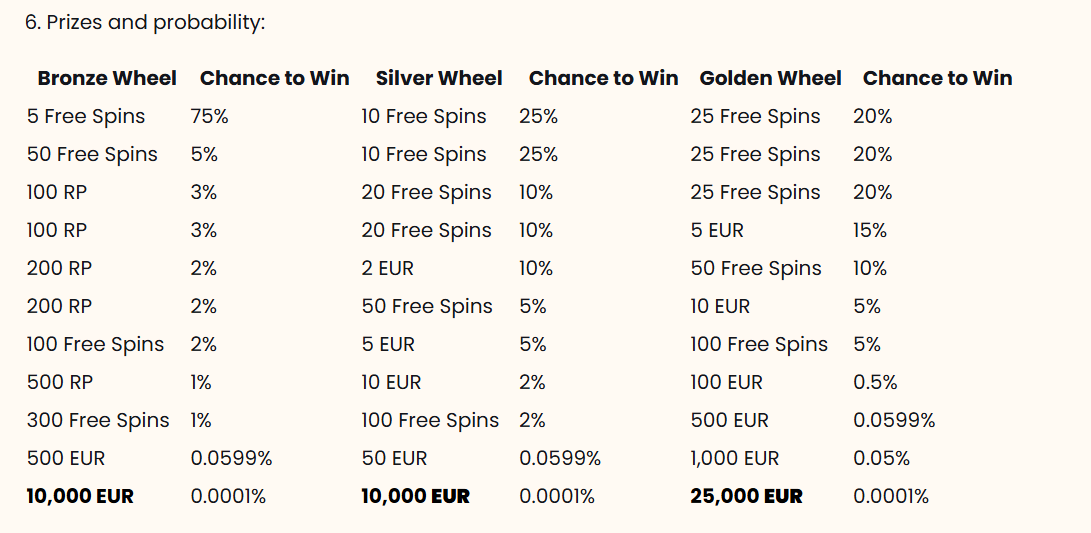Screen dimensions: 1091x533
Task: Select the 2 EUR prize entry
Action: tap(387, 268)
